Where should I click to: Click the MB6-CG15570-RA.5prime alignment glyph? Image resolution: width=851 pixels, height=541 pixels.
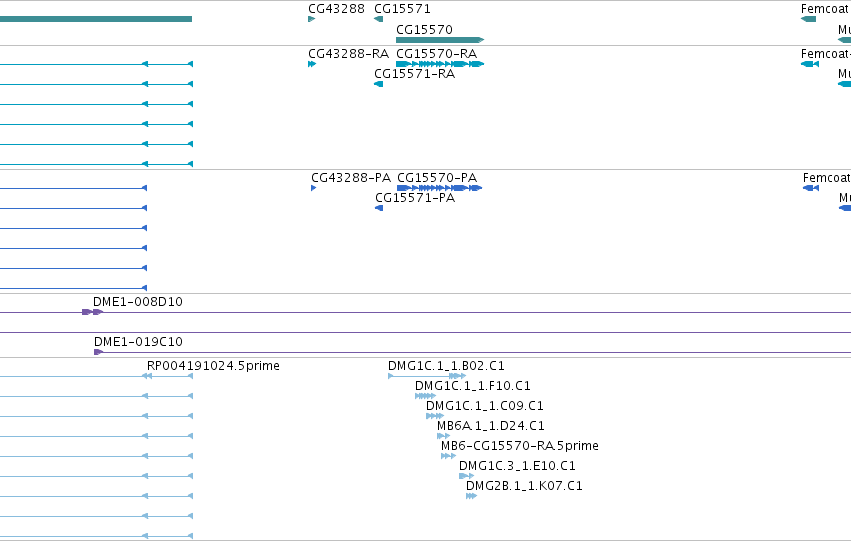pyautogui.click(x=448, y=456)
